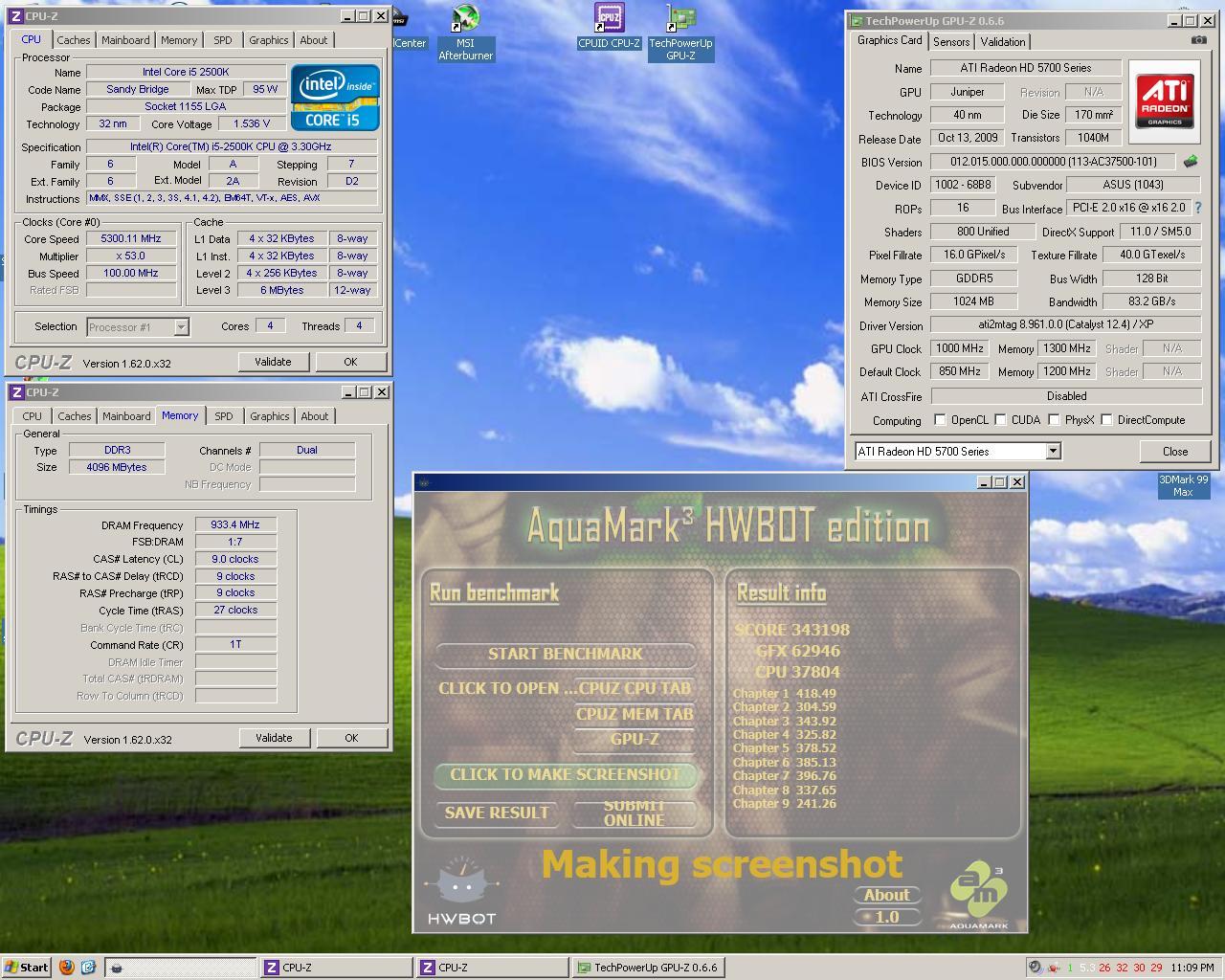Click the GPU-Z button in AquaMark

tap(634, 739)
